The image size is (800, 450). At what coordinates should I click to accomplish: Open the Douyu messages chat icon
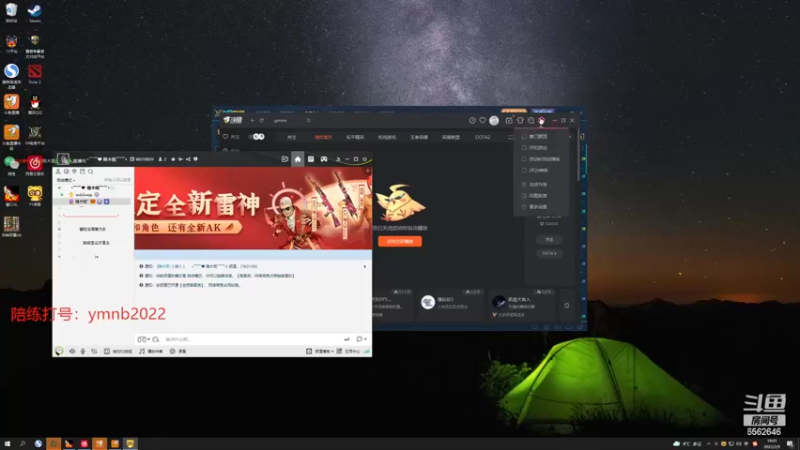click(531, 120)
